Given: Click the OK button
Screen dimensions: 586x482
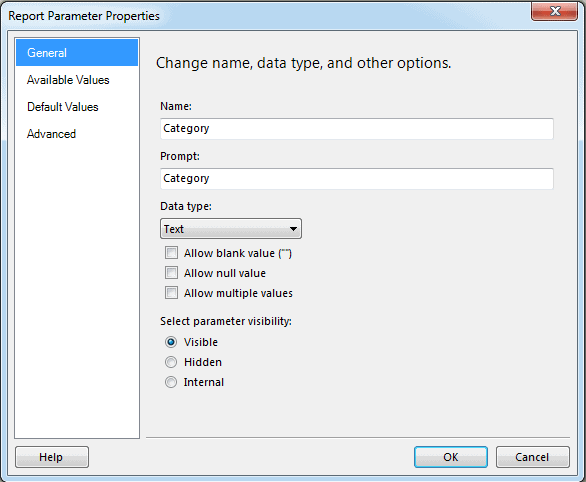Looking at the screenshot, I should click(451, 457).
